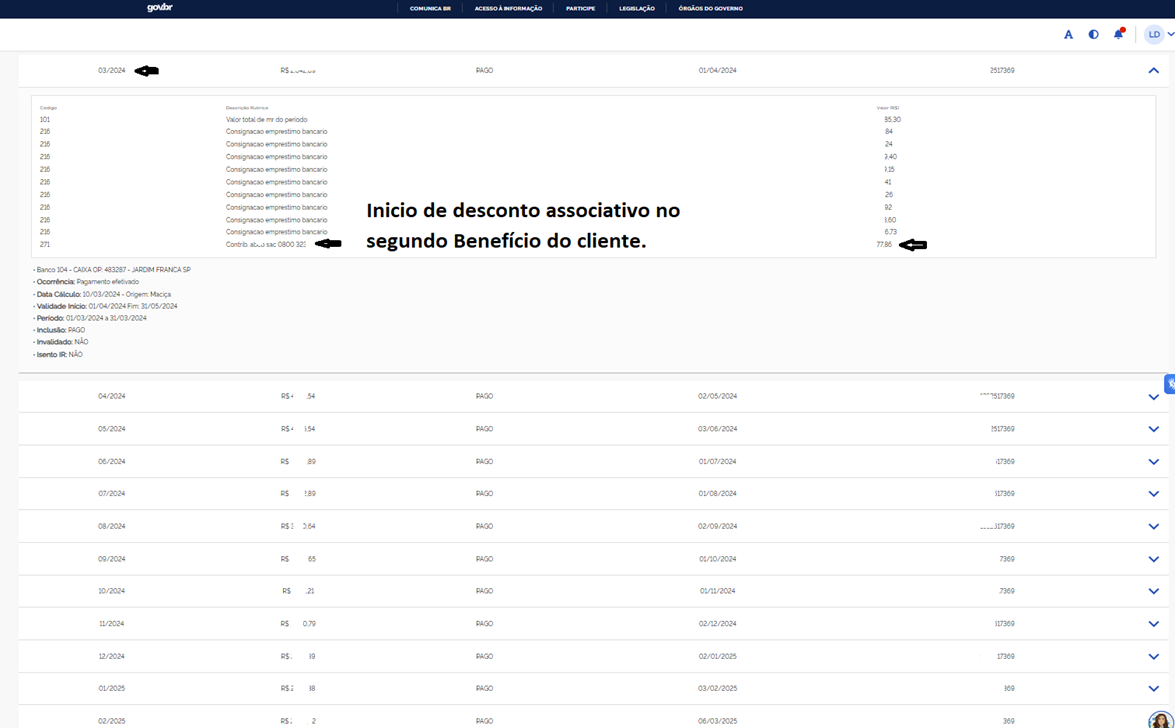Click payment date 01/11/2024
1175x728 pixels.
(x=717, y=591)
